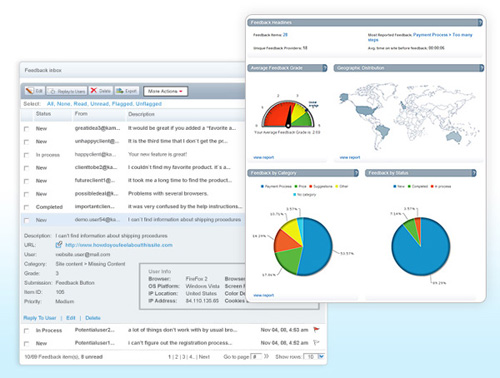Check the importantclien... row checkbox
This screenshot has height=378, width=500.
click(x=26, y=207)
